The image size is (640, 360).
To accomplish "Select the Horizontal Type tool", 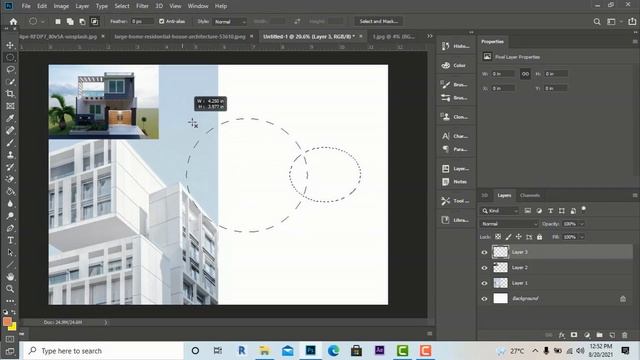I will [10, 240].
